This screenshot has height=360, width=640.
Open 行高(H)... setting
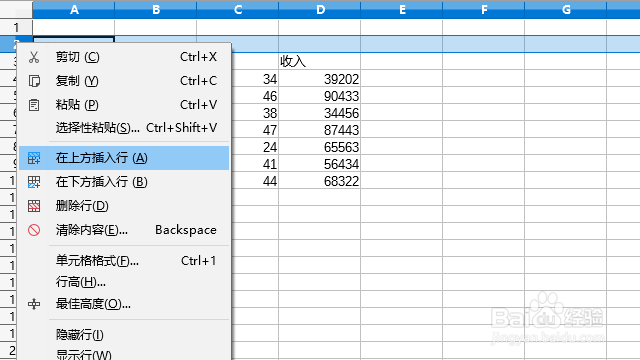click(124, 282)
